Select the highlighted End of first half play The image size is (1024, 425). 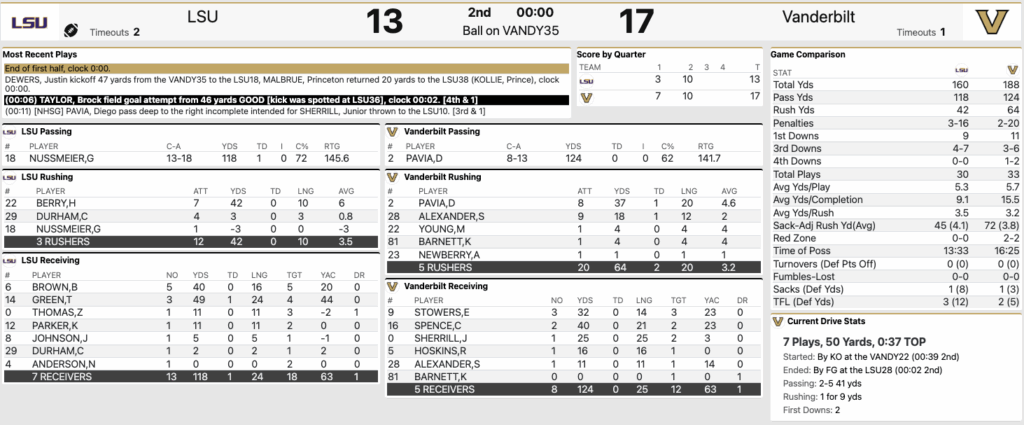pyautogui.click(x=285, y=67)
